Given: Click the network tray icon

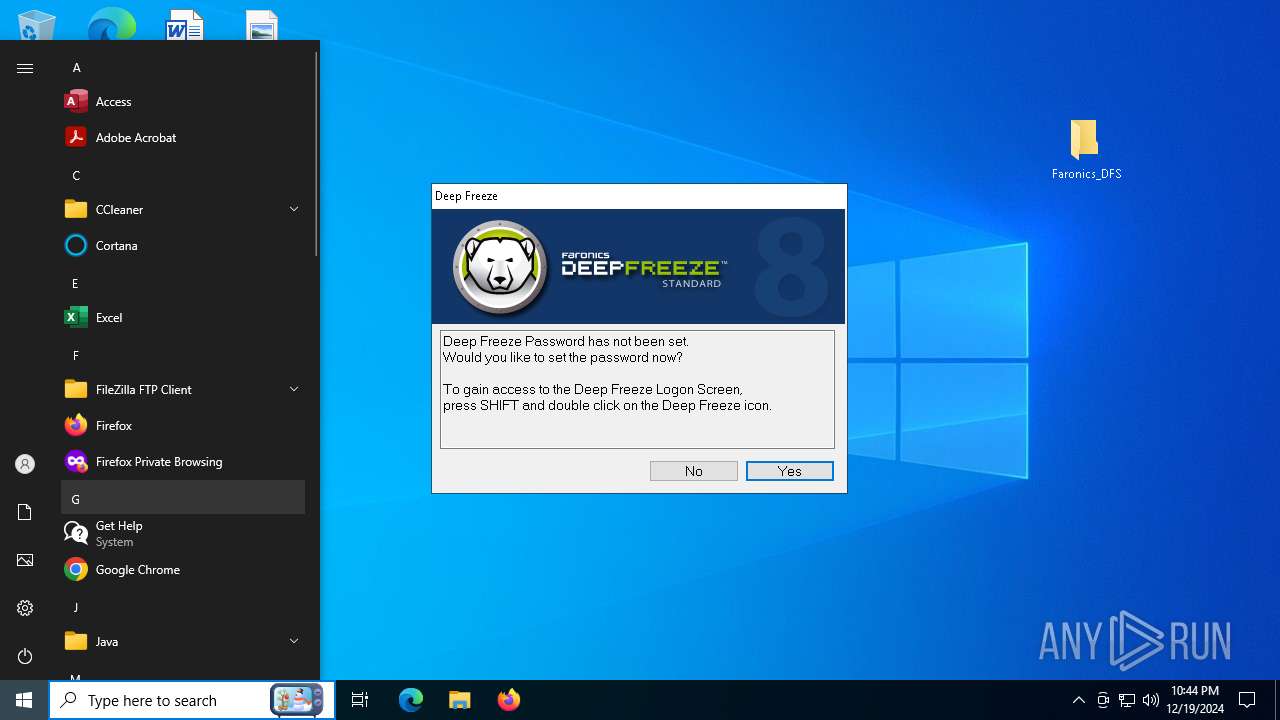Looking at the screenshot, I should tap(1127, 700).
